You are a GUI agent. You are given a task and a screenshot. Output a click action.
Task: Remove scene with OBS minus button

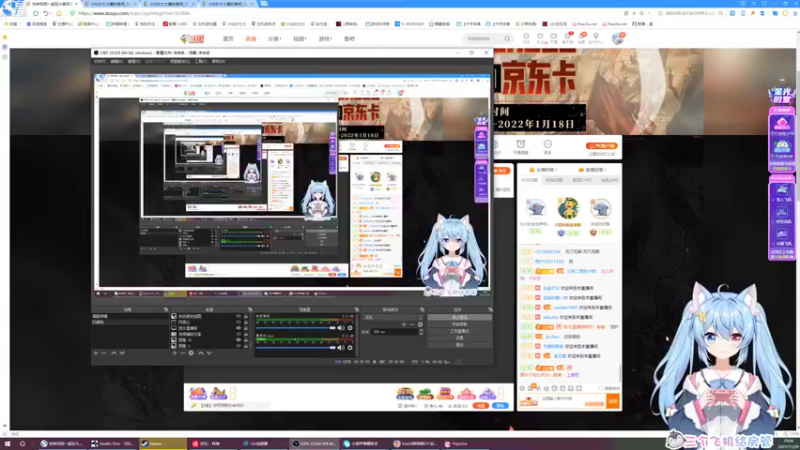tap(104, 353)
